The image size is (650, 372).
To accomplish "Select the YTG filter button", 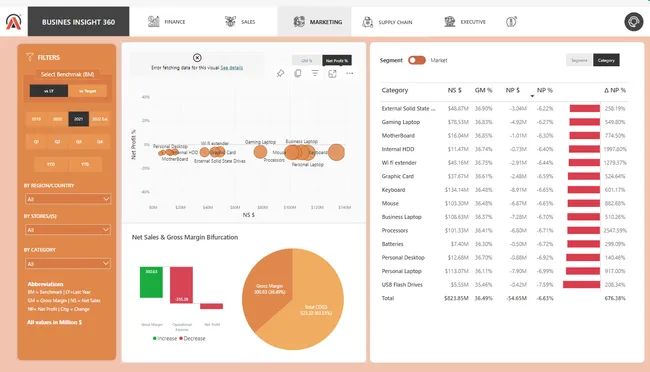I will tap(85, 164).
